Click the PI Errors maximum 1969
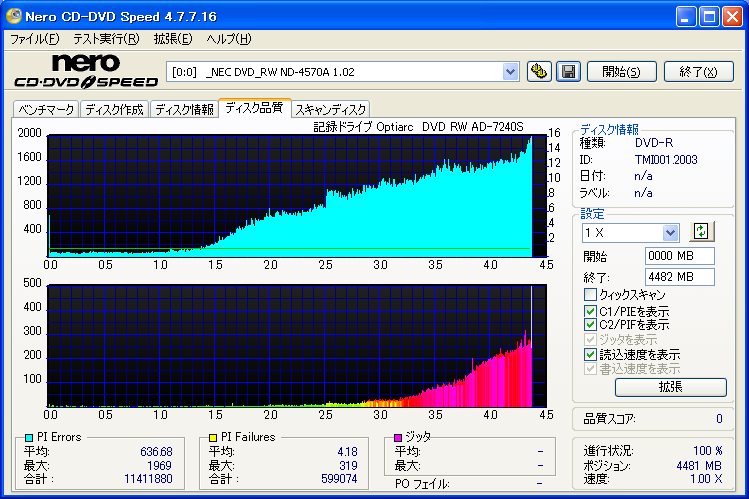Screen dimensions: 749x499 pyautogui.click(x=159, y=465)
